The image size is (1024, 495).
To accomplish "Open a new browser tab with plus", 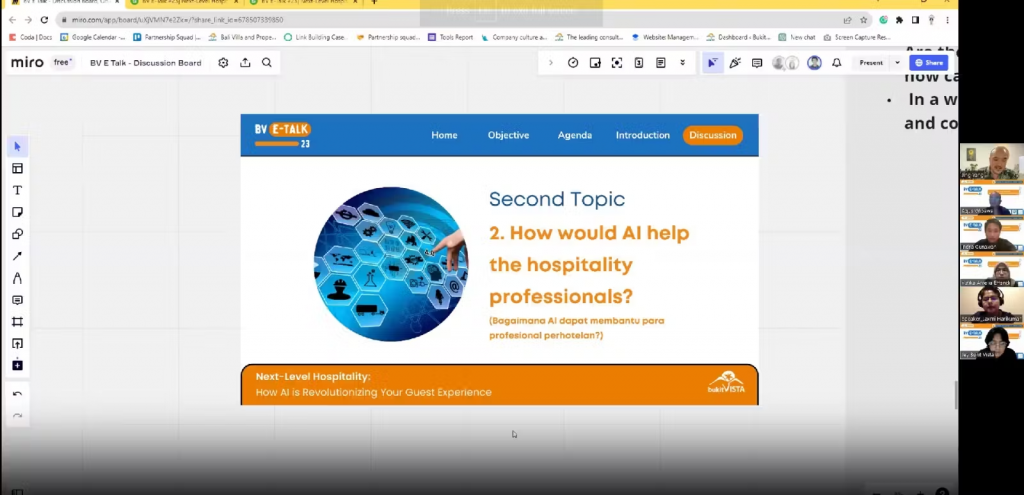I will point(374,2).
